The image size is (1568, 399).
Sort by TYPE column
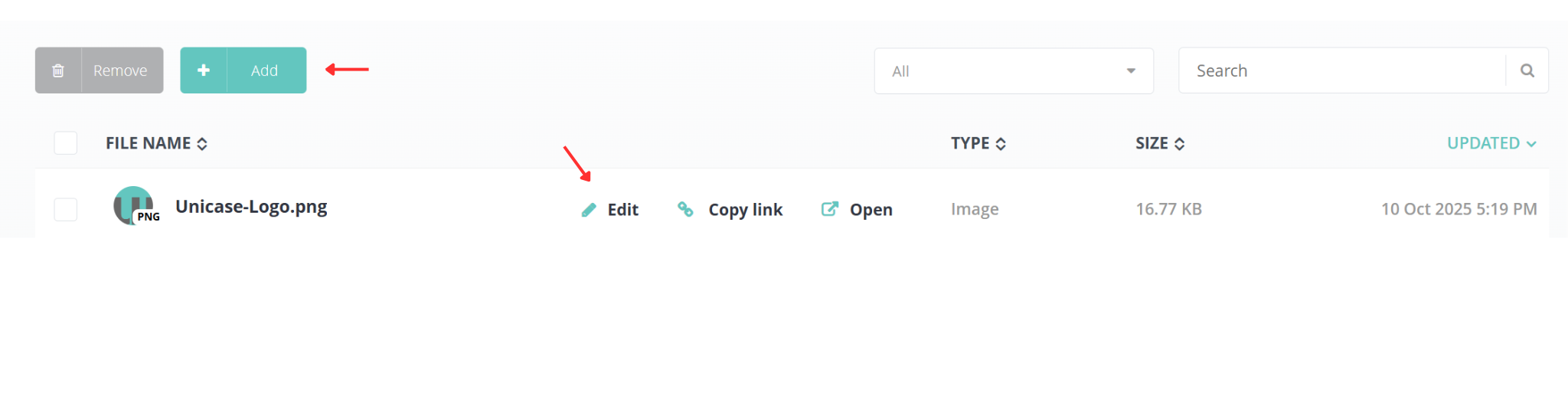point(978,143)
